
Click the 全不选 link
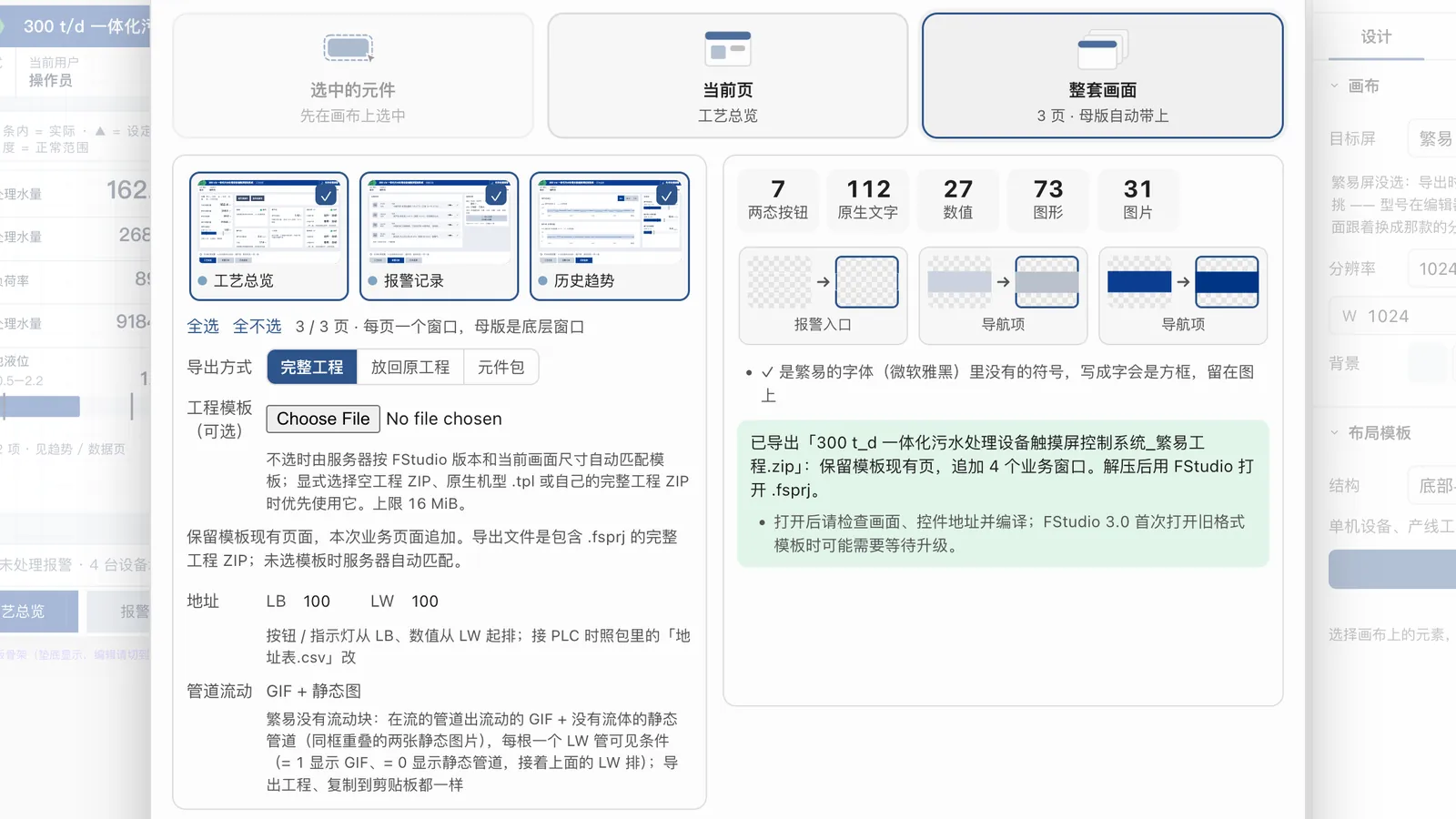click(x=257, y=326)
